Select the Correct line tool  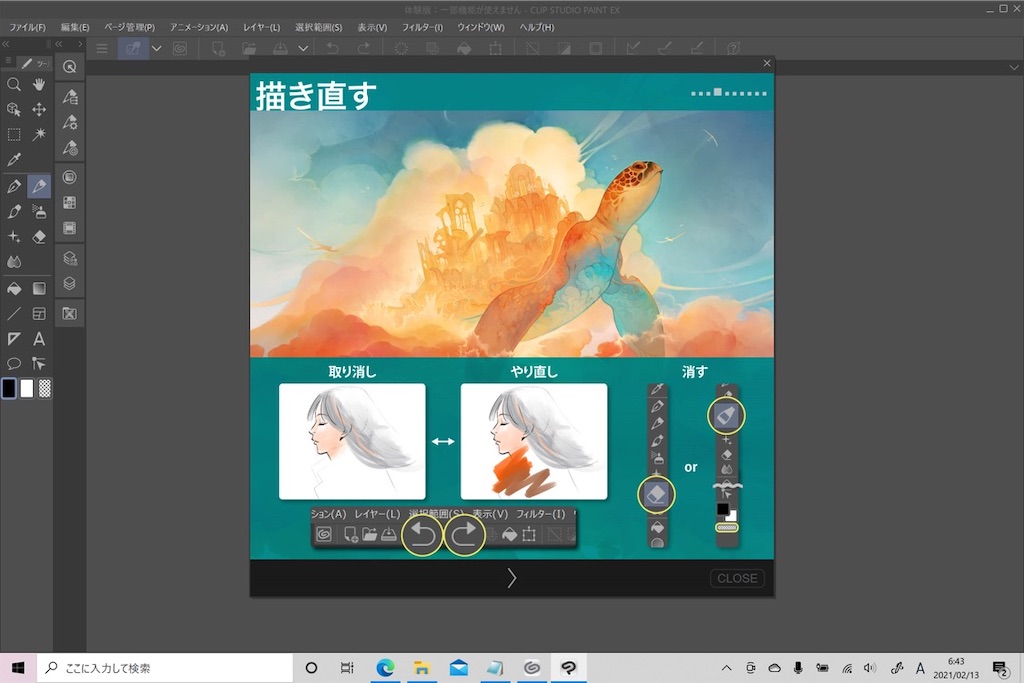tap(39, 364)
